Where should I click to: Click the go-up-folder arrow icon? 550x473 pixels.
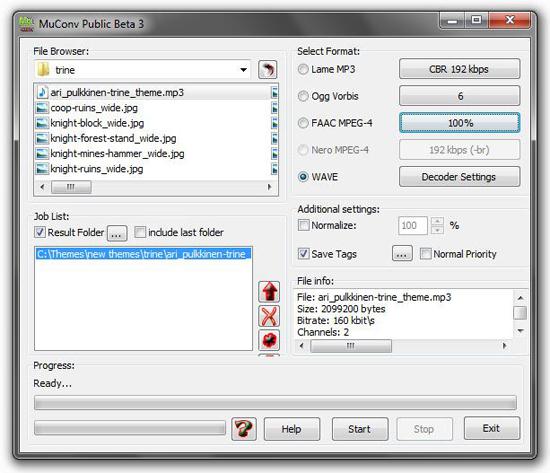pyautogui.click(x=267, y=70)
